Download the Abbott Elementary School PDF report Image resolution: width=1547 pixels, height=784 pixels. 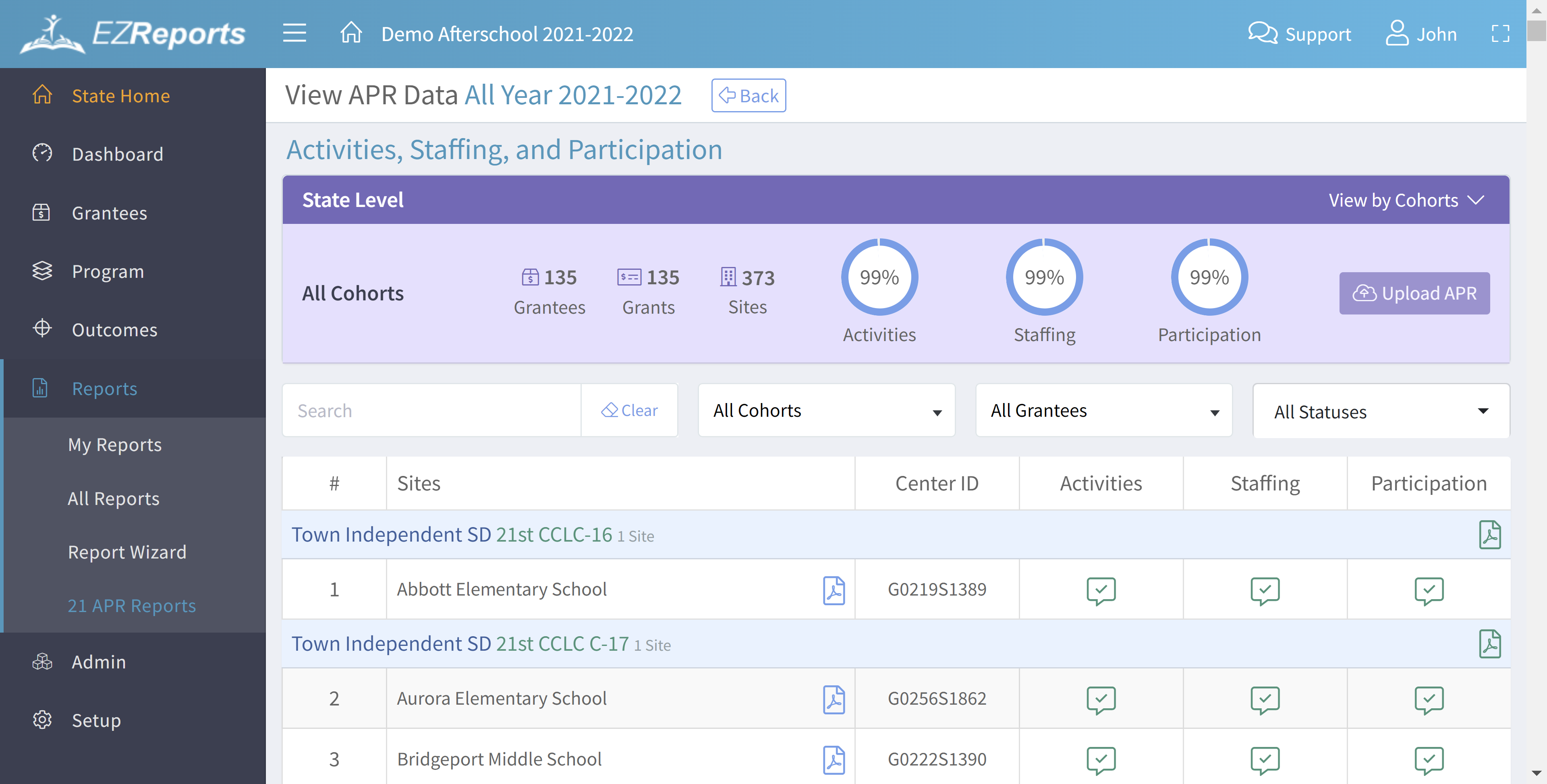tap(834, 590)
